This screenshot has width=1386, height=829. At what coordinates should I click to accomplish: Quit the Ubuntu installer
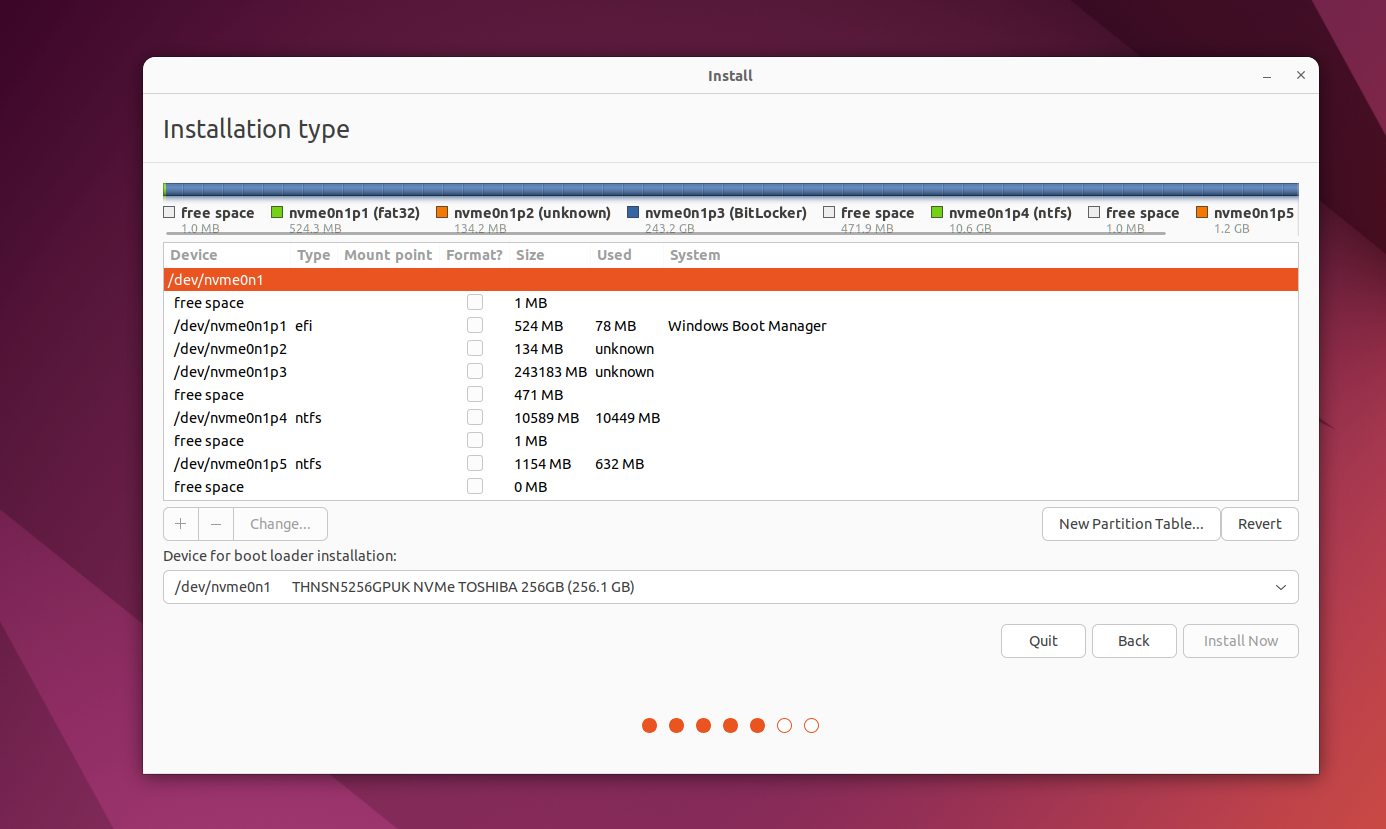(1043, 640)
